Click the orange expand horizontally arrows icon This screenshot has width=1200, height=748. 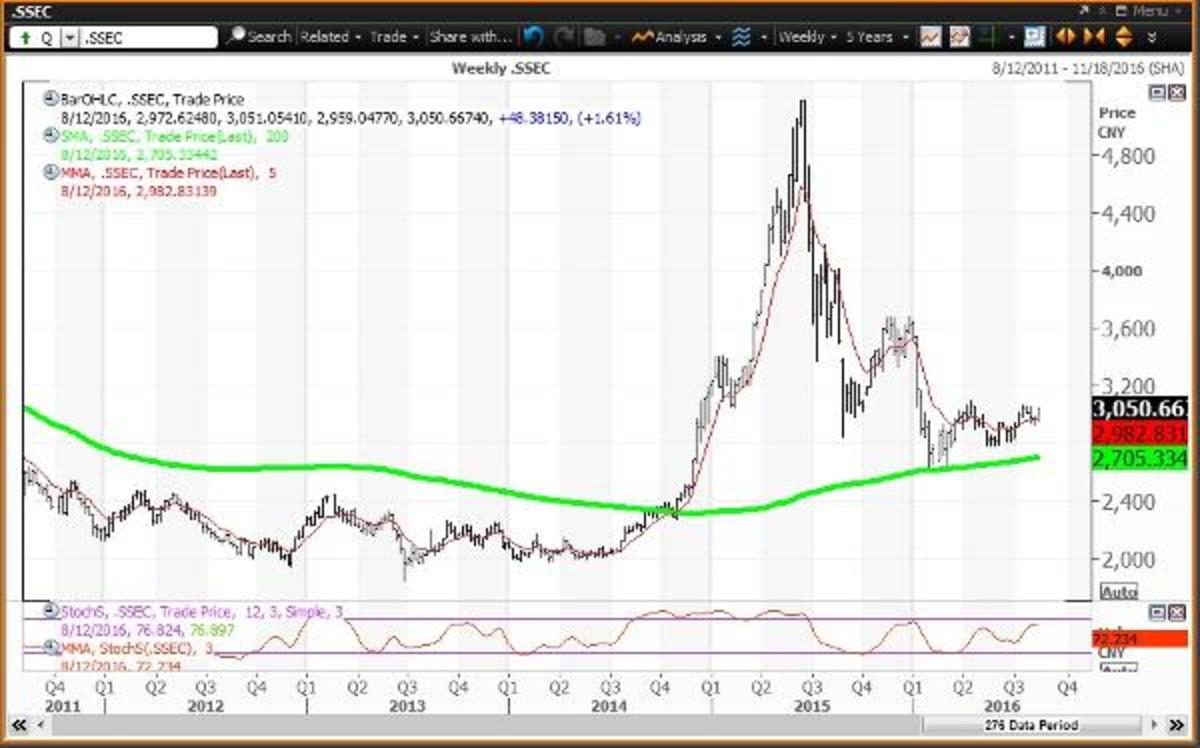click(x=1065, y=37)
